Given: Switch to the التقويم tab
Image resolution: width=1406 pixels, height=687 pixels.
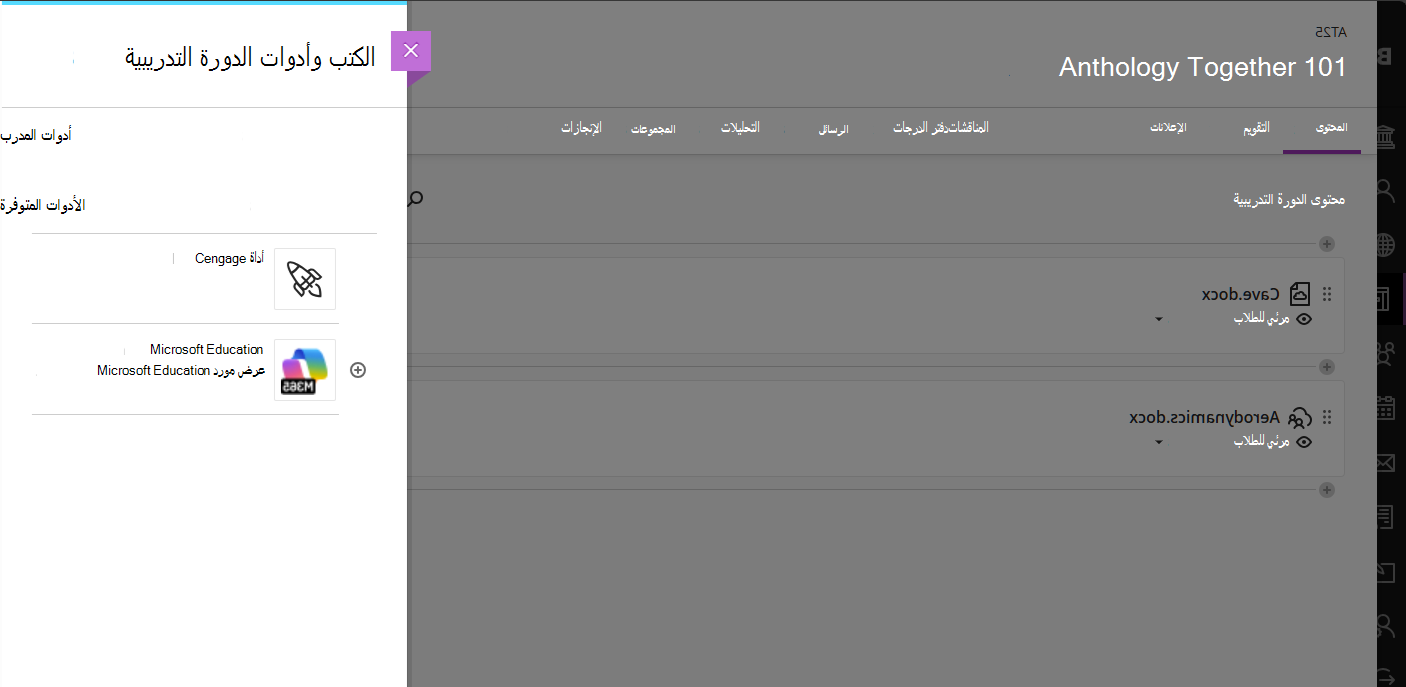Looking at the screenshot, I should [x=1256, y=128].
